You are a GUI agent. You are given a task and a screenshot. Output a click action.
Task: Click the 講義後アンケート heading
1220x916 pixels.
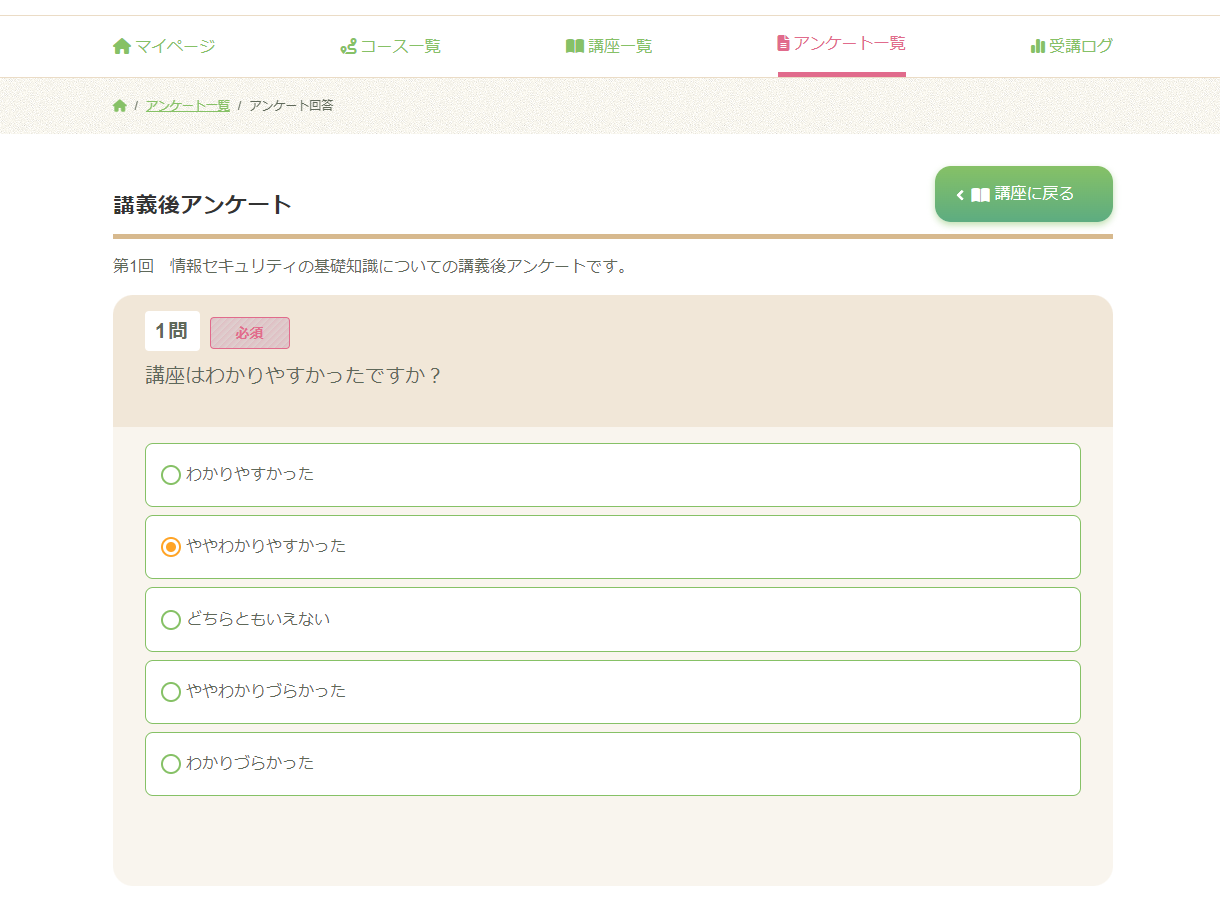coord(203,205)
